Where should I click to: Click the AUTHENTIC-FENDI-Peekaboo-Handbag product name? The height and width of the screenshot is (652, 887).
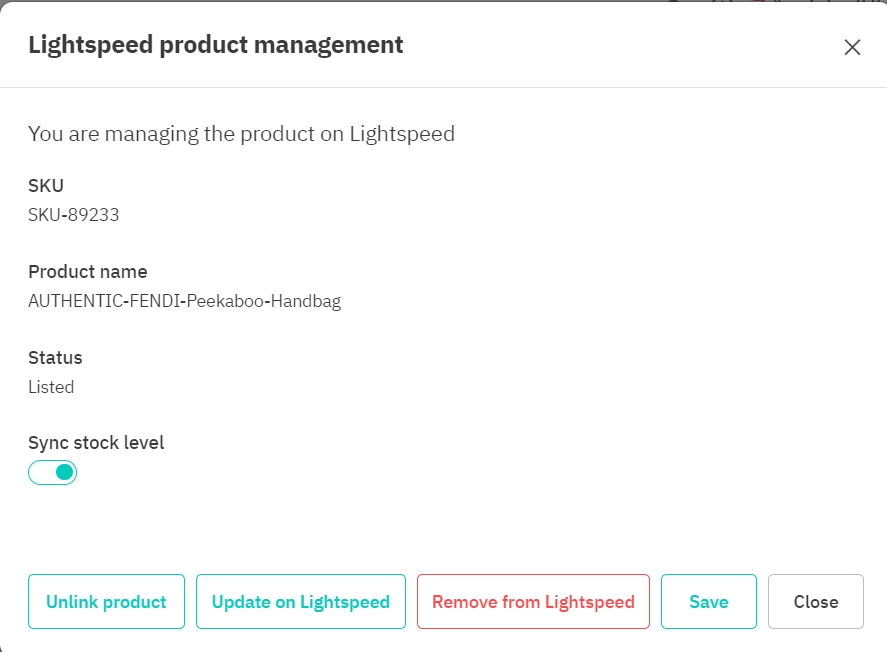pos(184,301)
